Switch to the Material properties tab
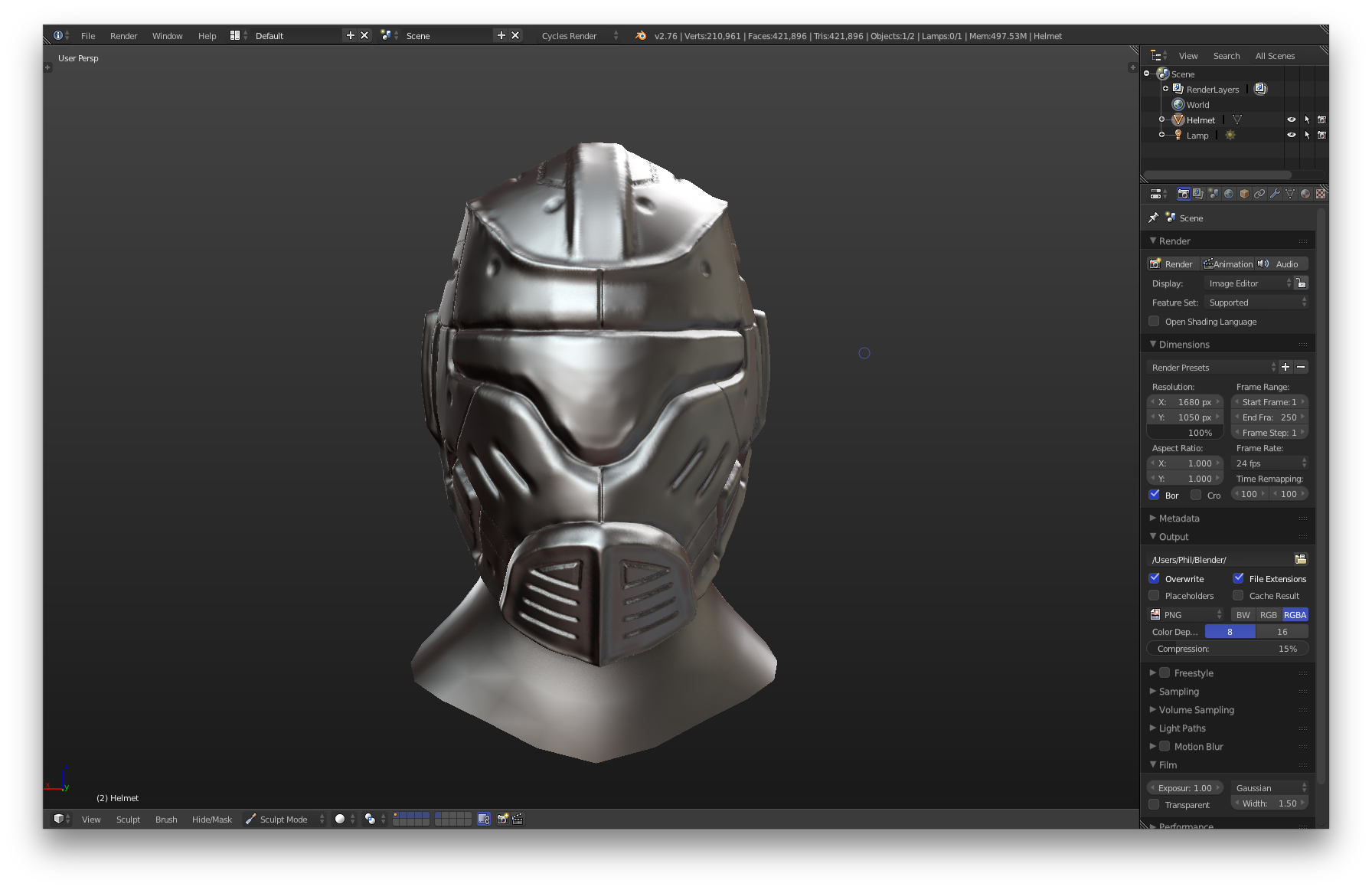 click(x=1305, y=194)
